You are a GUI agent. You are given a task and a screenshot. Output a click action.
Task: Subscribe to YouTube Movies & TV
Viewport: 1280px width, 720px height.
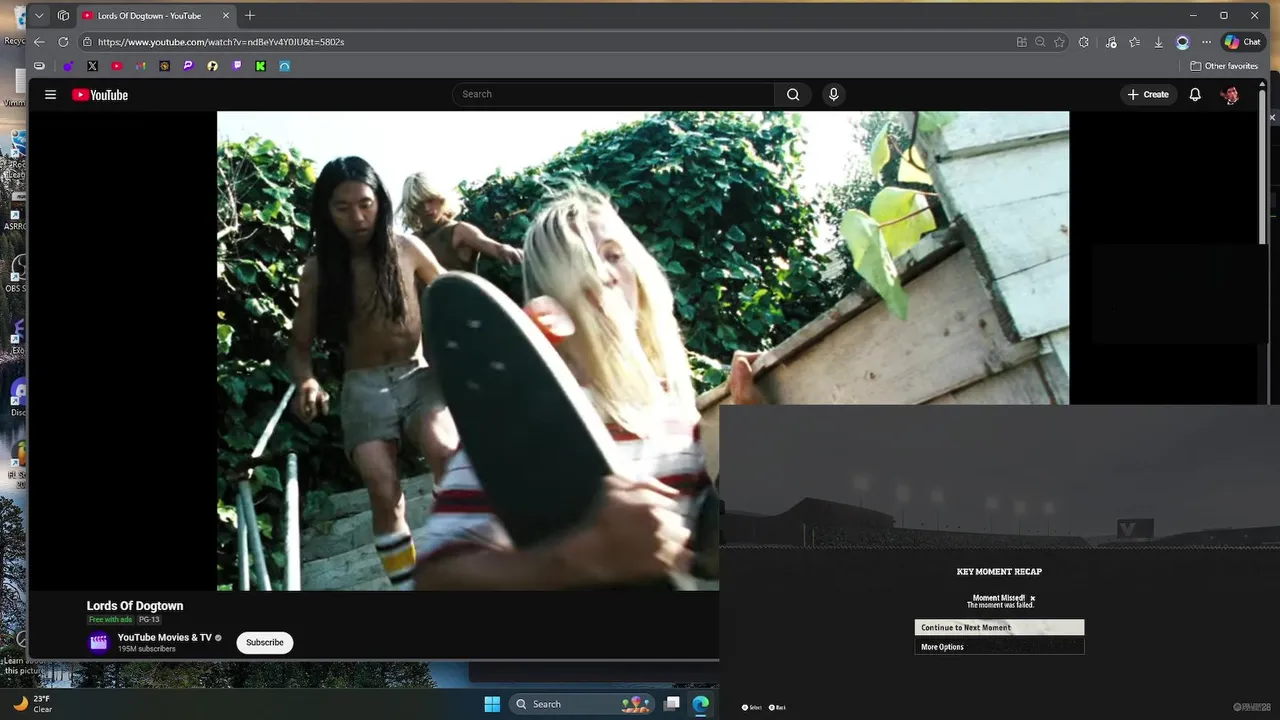pos(265,642)
